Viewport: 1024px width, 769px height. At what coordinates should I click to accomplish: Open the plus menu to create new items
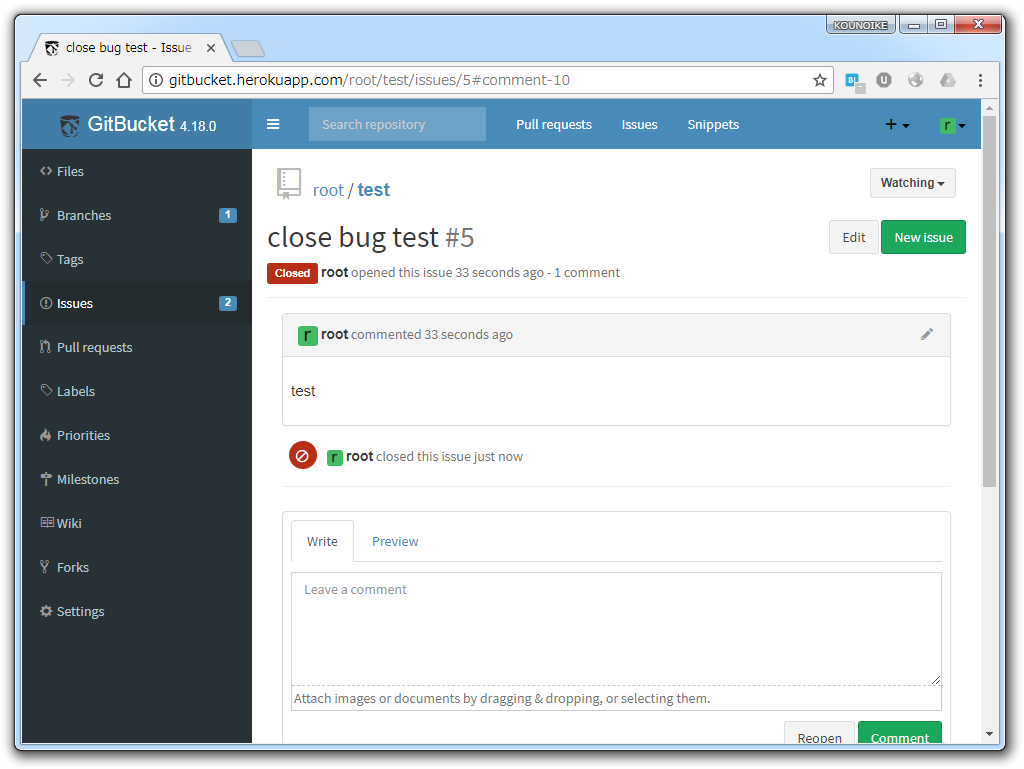point(893,124)
